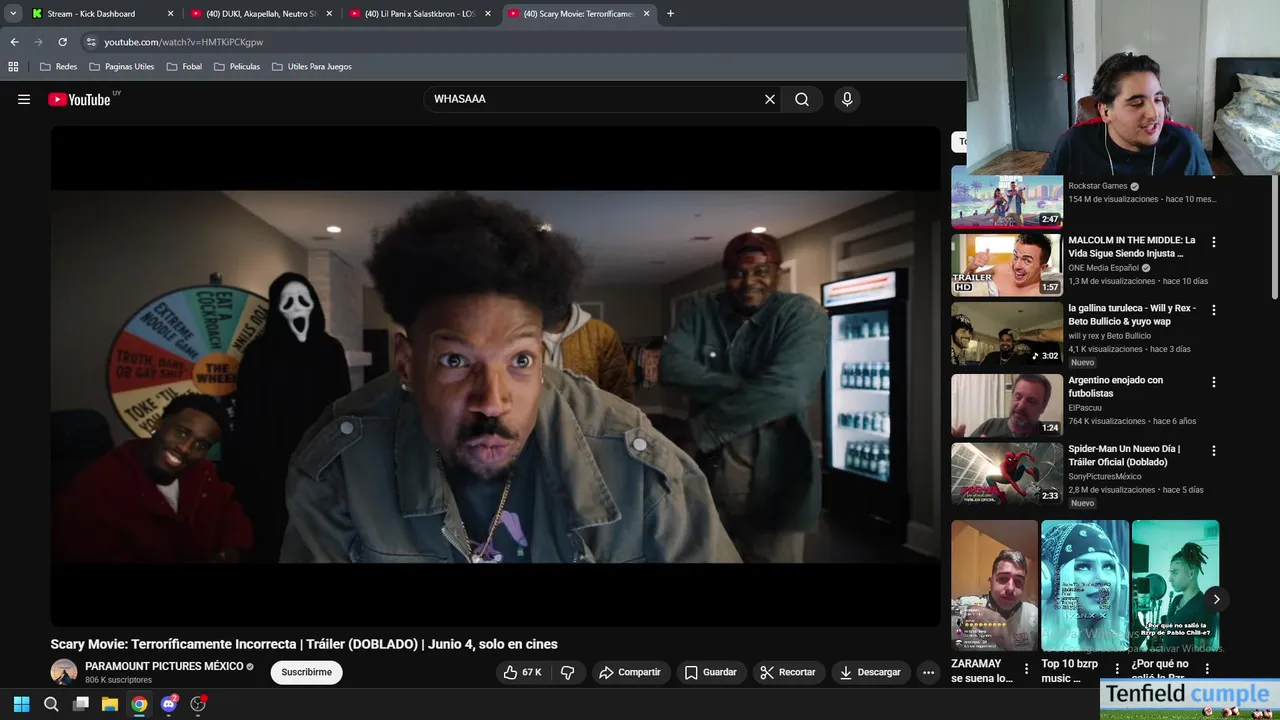Image resolution: width=1280 pixels, height=720 pixels.
Task: Open more actions ellipsis under video
Action: [928, 672]
